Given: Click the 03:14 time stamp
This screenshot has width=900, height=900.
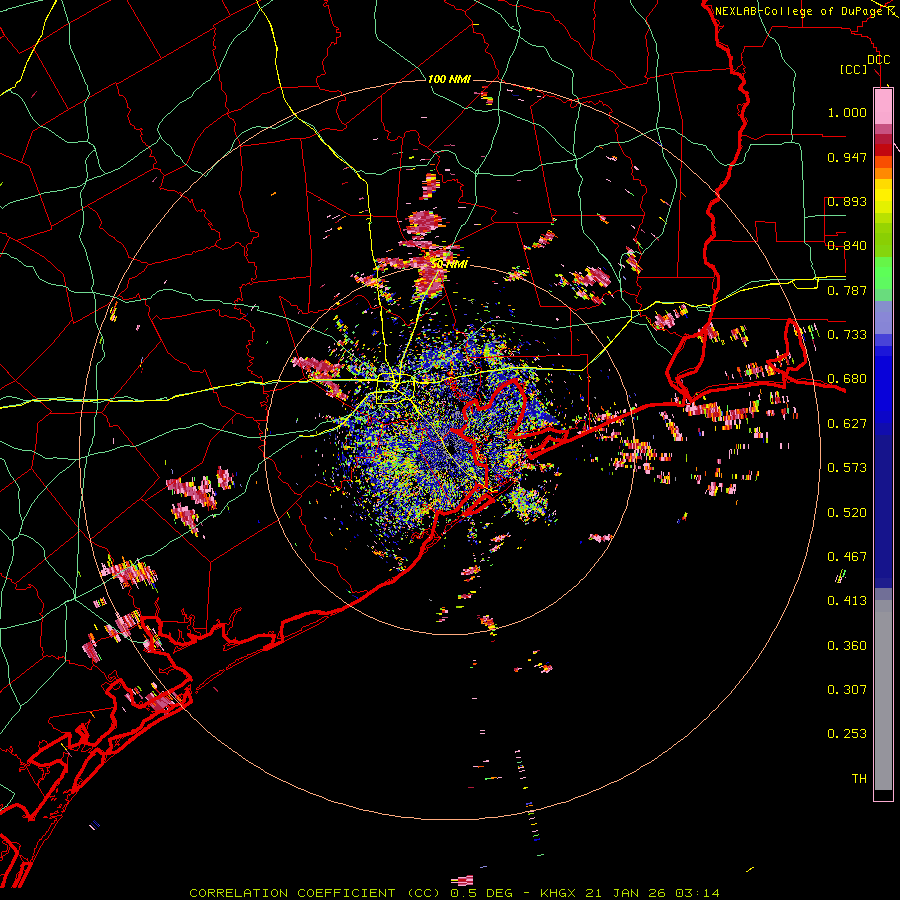Looking at the screenshot, I should point(697,893).
